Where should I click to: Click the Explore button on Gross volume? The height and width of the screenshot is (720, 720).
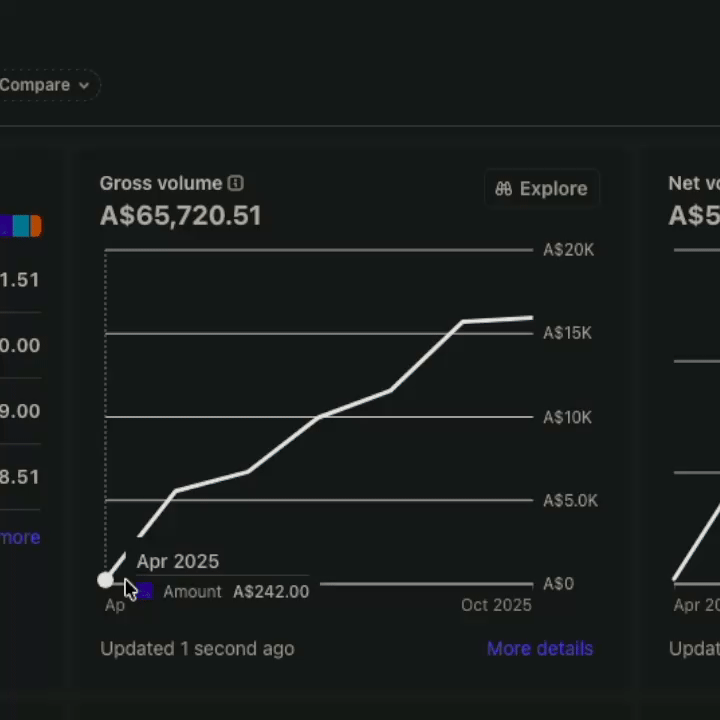pyautogui.click(x=542, y=189)
